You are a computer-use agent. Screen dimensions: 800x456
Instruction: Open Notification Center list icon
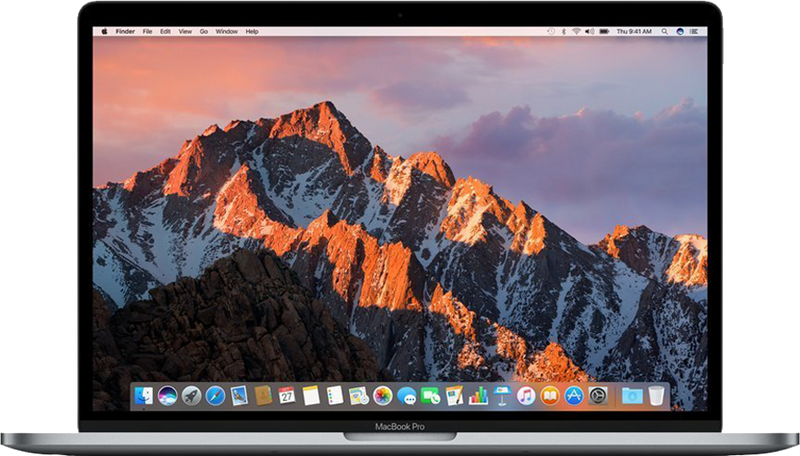click(x=694, y=31)
